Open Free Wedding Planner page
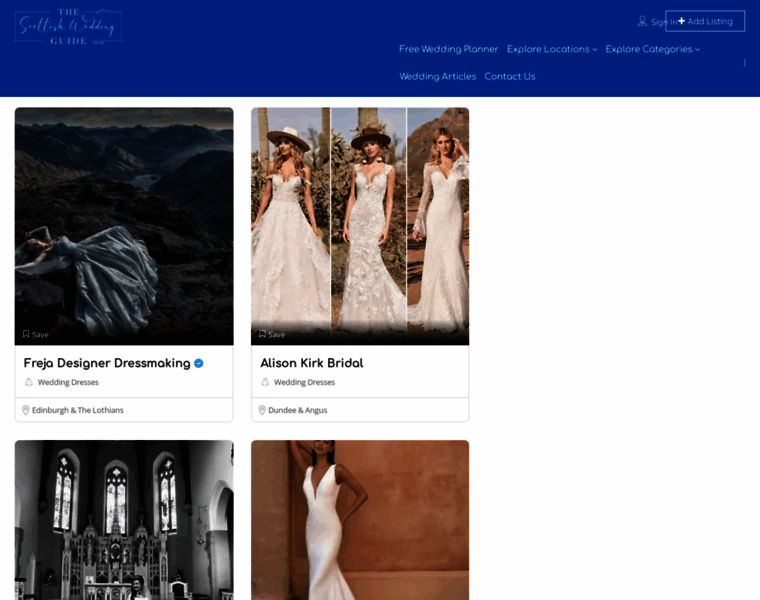760x600 pixels. coord(448,49)
